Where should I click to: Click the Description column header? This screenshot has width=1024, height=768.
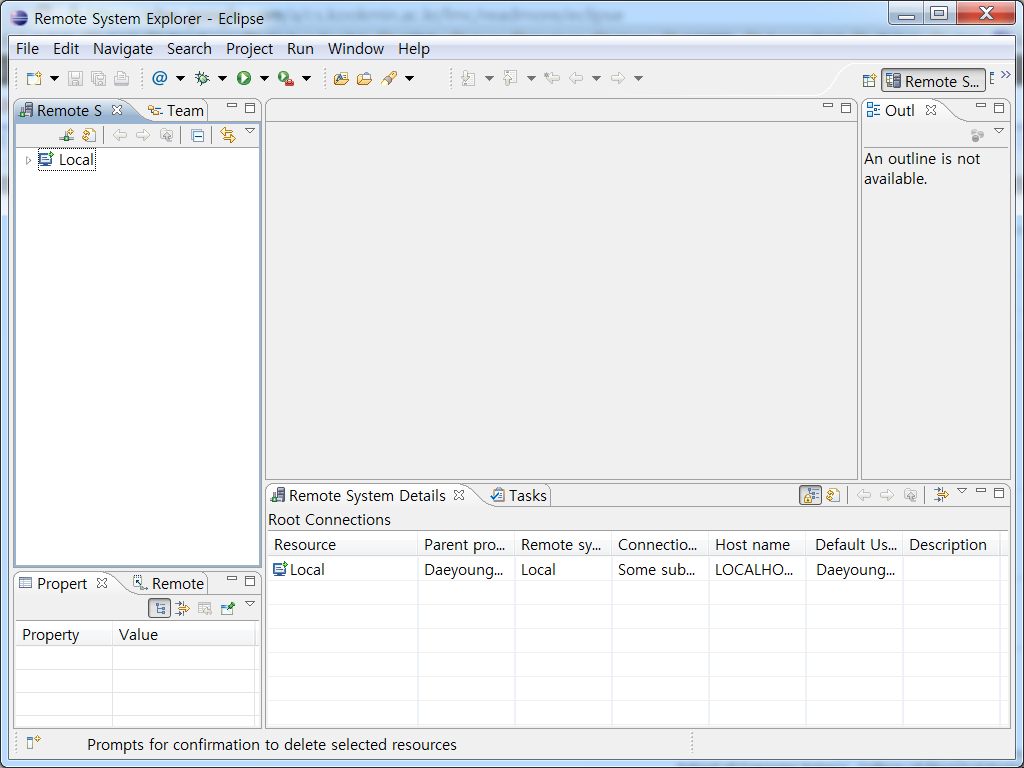(x=951, y=545)
